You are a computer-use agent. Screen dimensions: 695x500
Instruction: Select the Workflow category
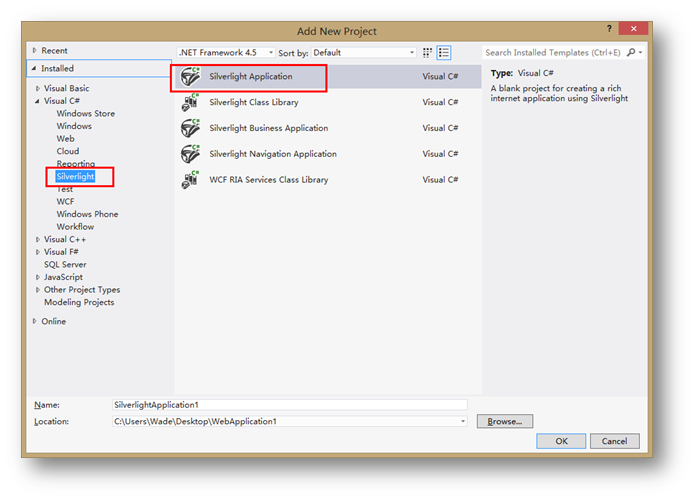click(x=75, y=227)
